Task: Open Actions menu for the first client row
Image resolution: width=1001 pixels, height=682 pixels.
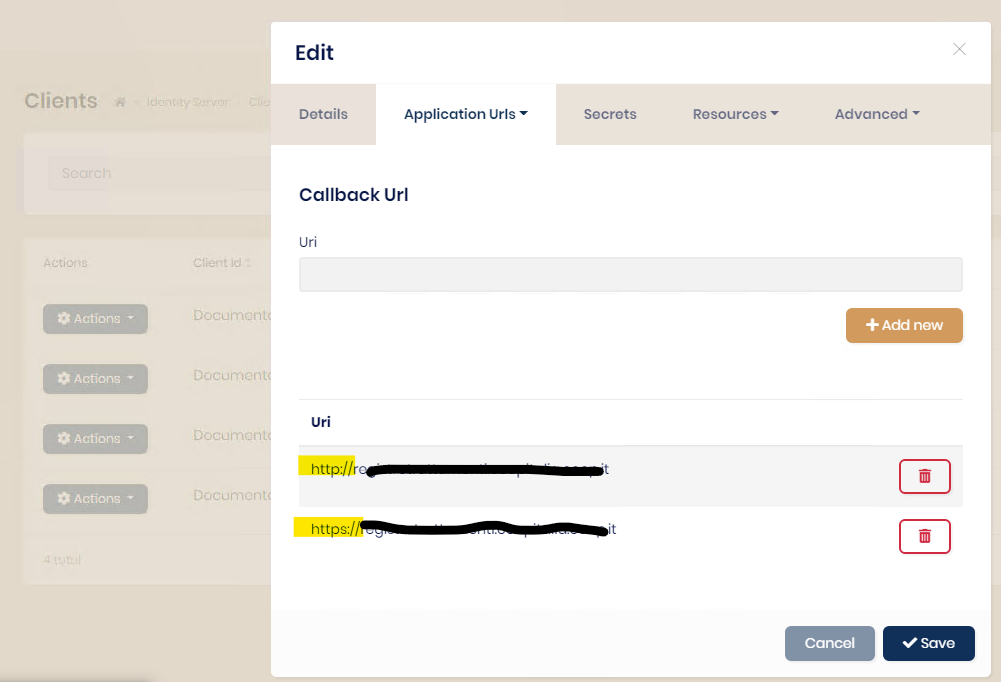Action: pos(95,318)
